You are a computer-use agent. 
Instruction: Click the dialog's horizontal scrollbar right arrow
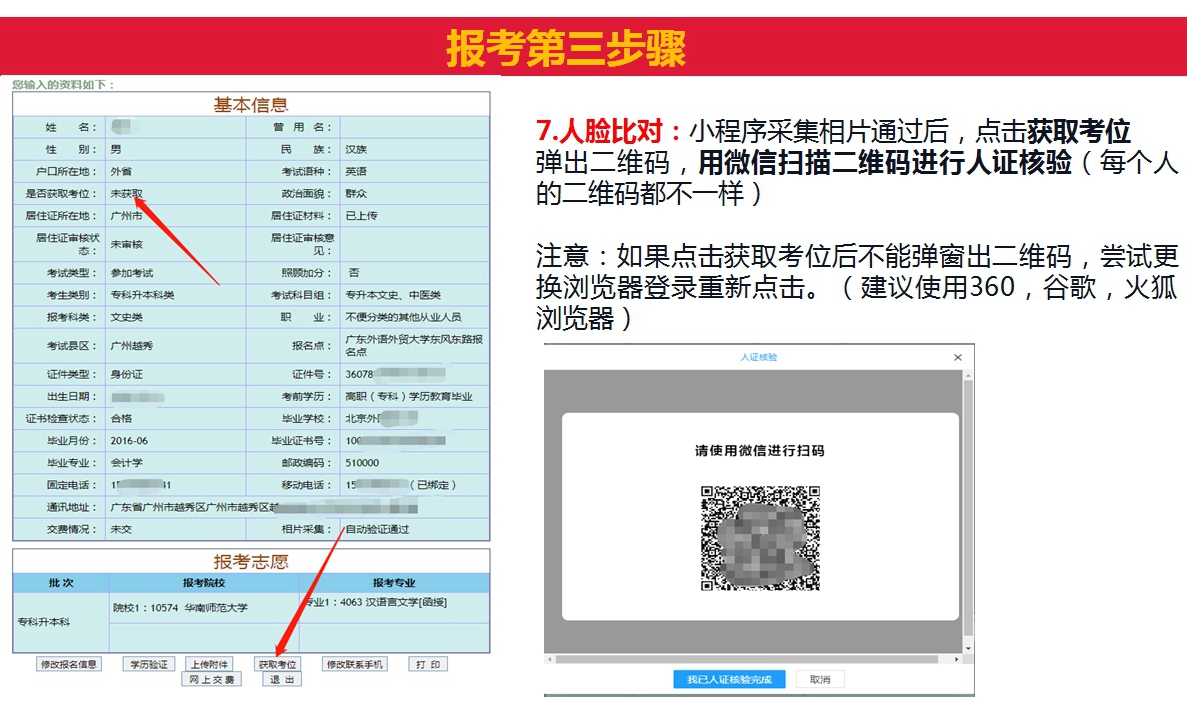coord(957,659)
